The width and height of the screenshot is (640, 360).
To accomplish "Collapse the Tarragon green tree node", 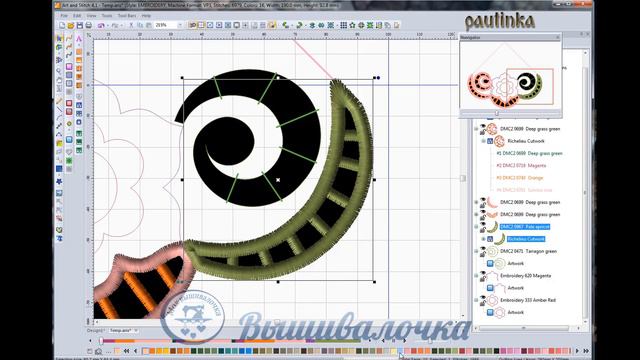I will [x=476, y=251].
